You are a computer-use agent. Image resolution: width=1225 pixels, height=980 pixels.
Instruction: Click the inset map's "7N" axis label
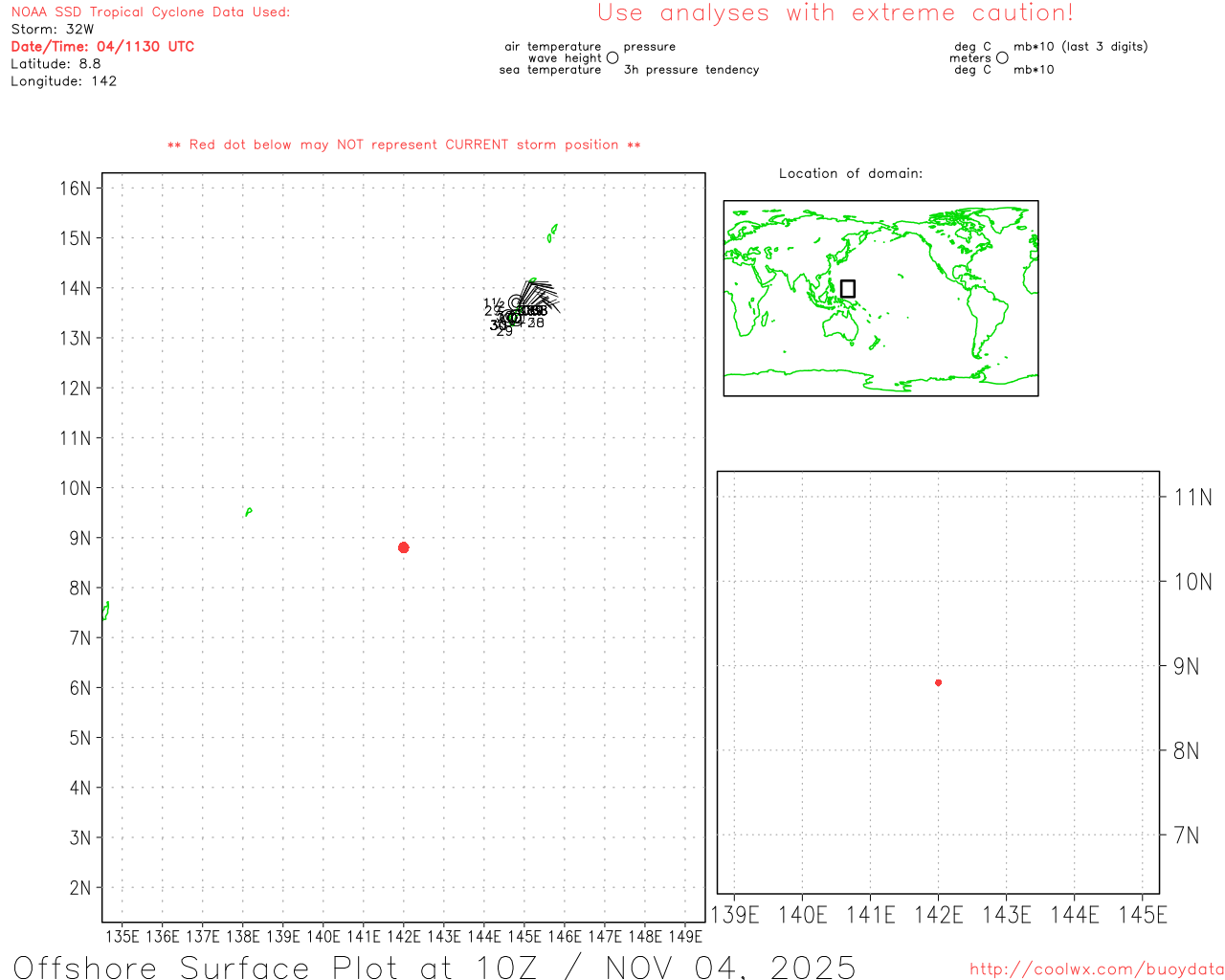[x=1186, y=835]
